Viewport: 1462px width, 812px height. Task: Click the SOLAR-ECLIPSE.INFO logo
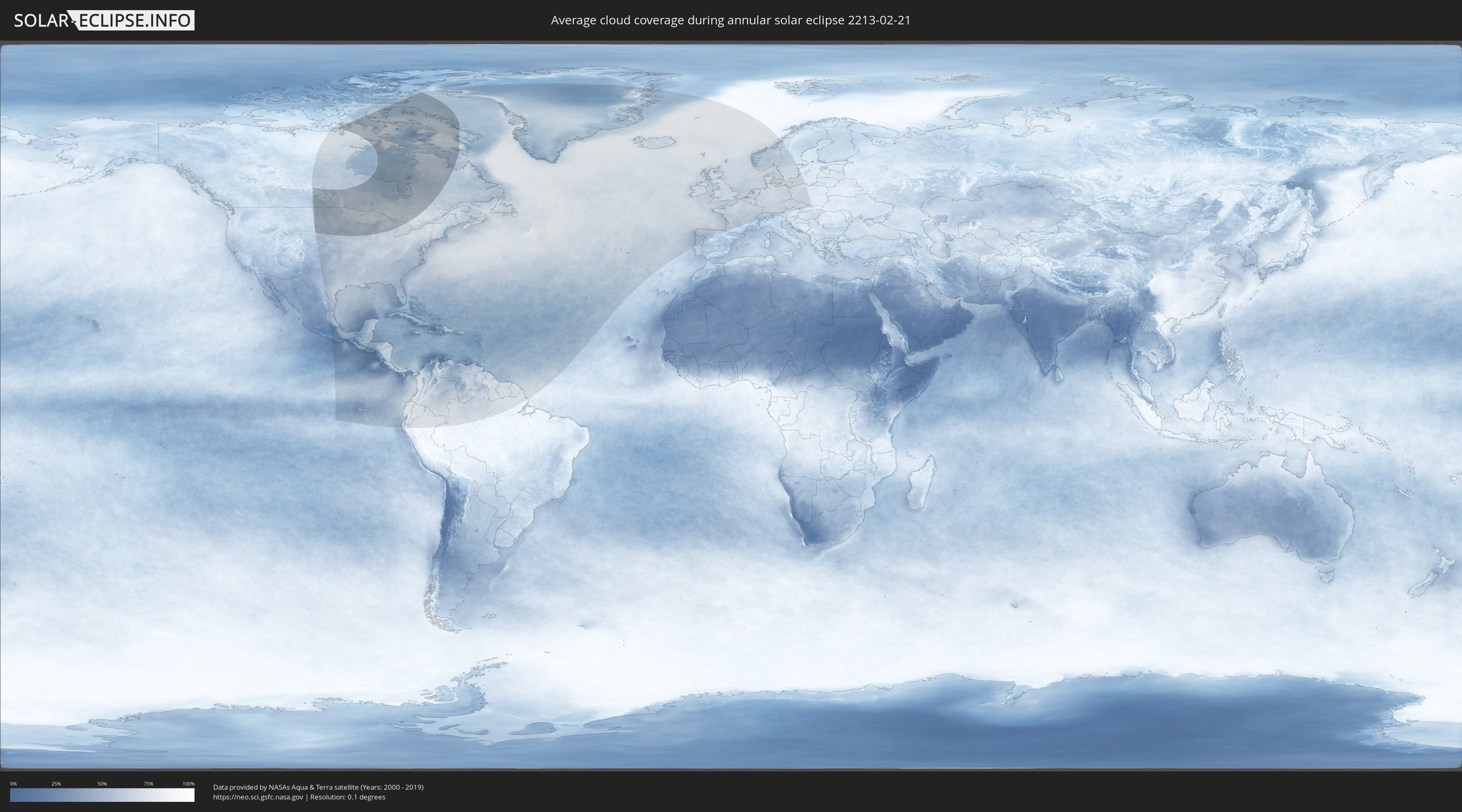click(x=104, y=20)
